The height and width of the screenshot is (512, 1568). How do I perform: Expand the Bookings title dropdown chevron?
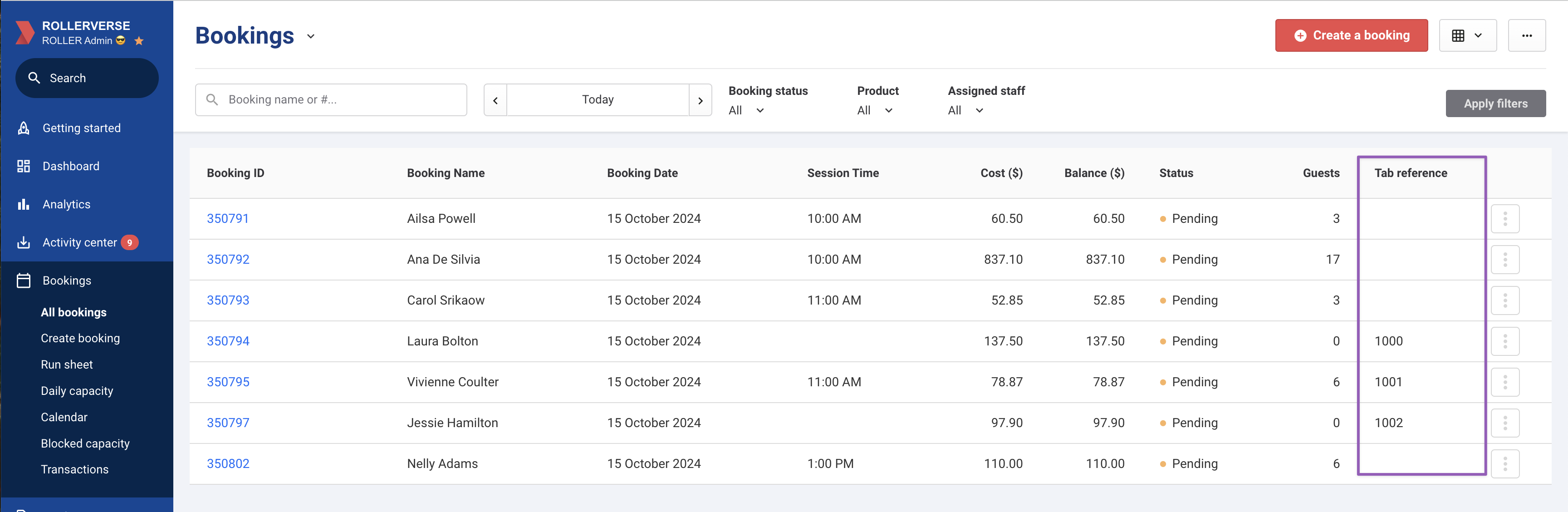[x=311, y=36]
